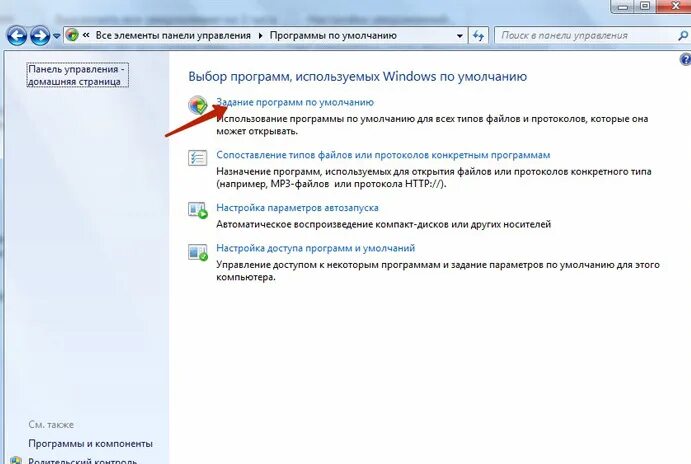Click breadcrumb 'Программы по умолчанию'
This screenshot has width=691, height=464.
[333, 35]
